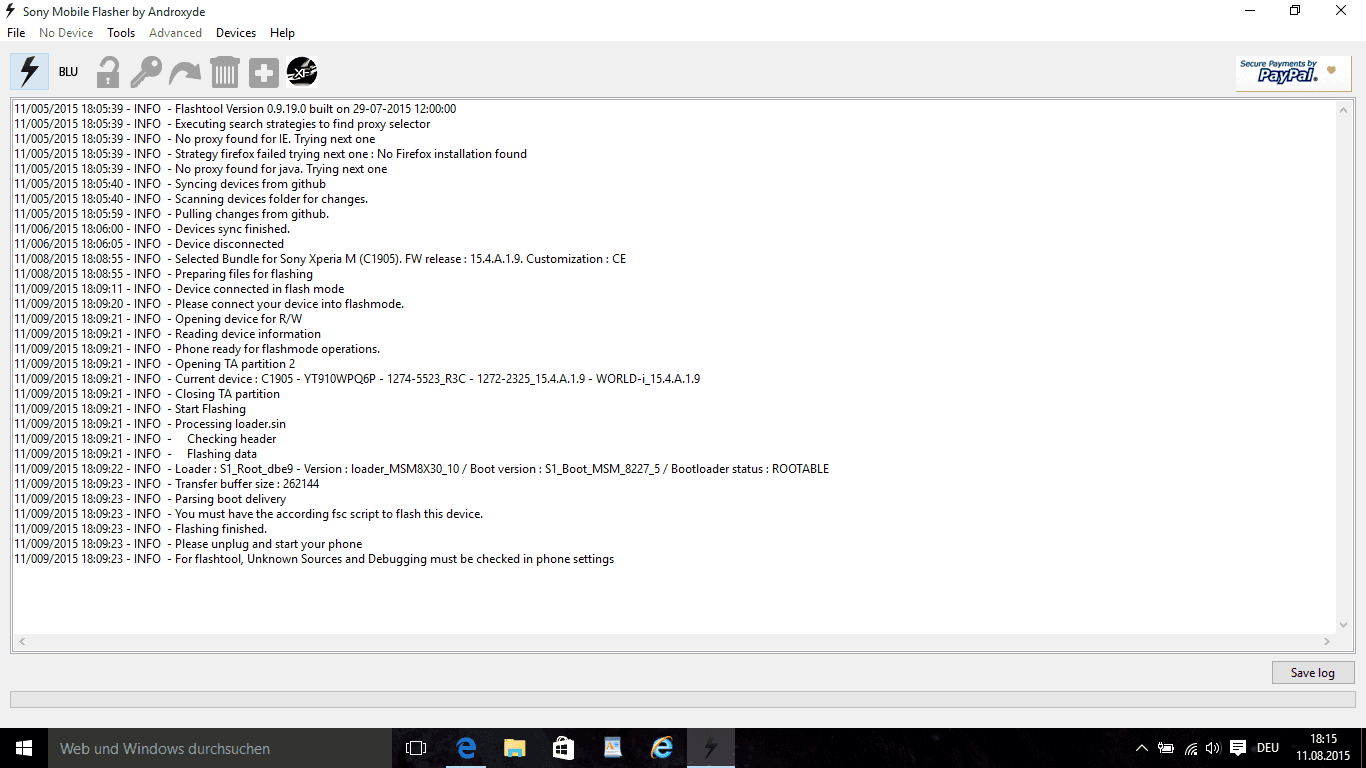Click the log scroll down arrow
The image size is (1366, 768).
(x=1345, y=626)
